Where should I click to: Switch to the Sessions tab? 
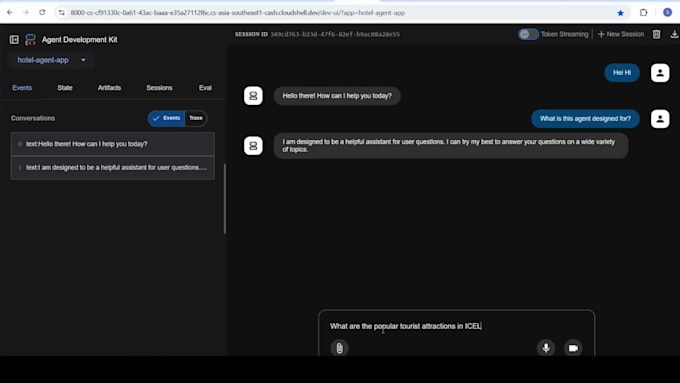click(x=159, y=88)
